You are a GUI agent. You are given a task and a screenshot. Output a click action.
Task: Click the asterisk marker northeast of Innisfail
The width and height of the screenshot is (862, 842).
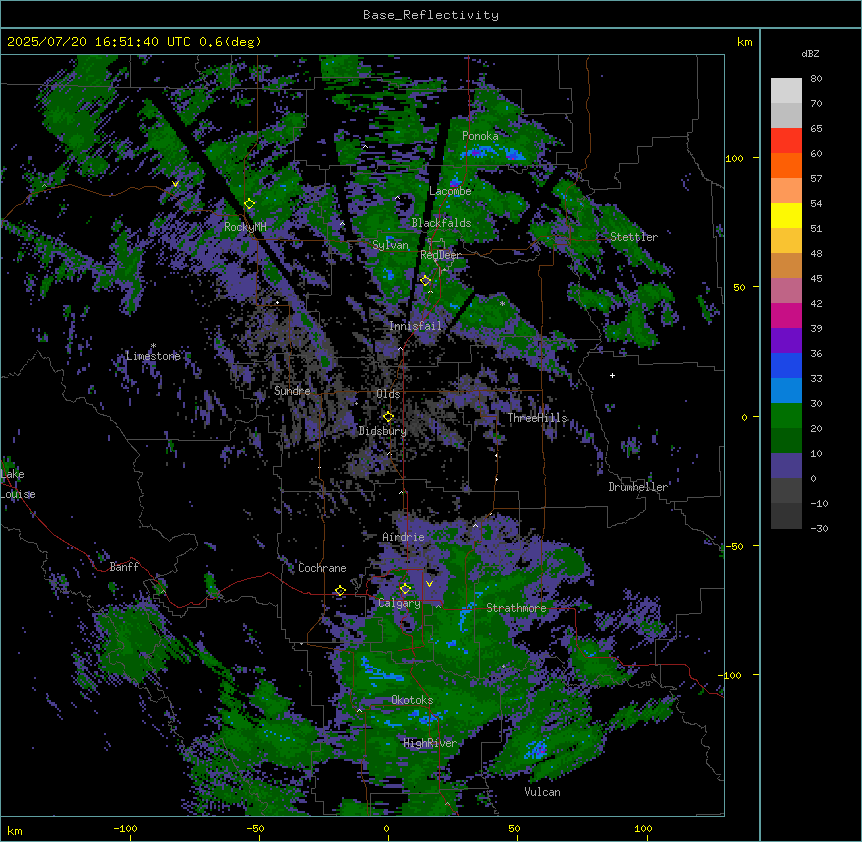pyautogui.click(x=502, y=303)
